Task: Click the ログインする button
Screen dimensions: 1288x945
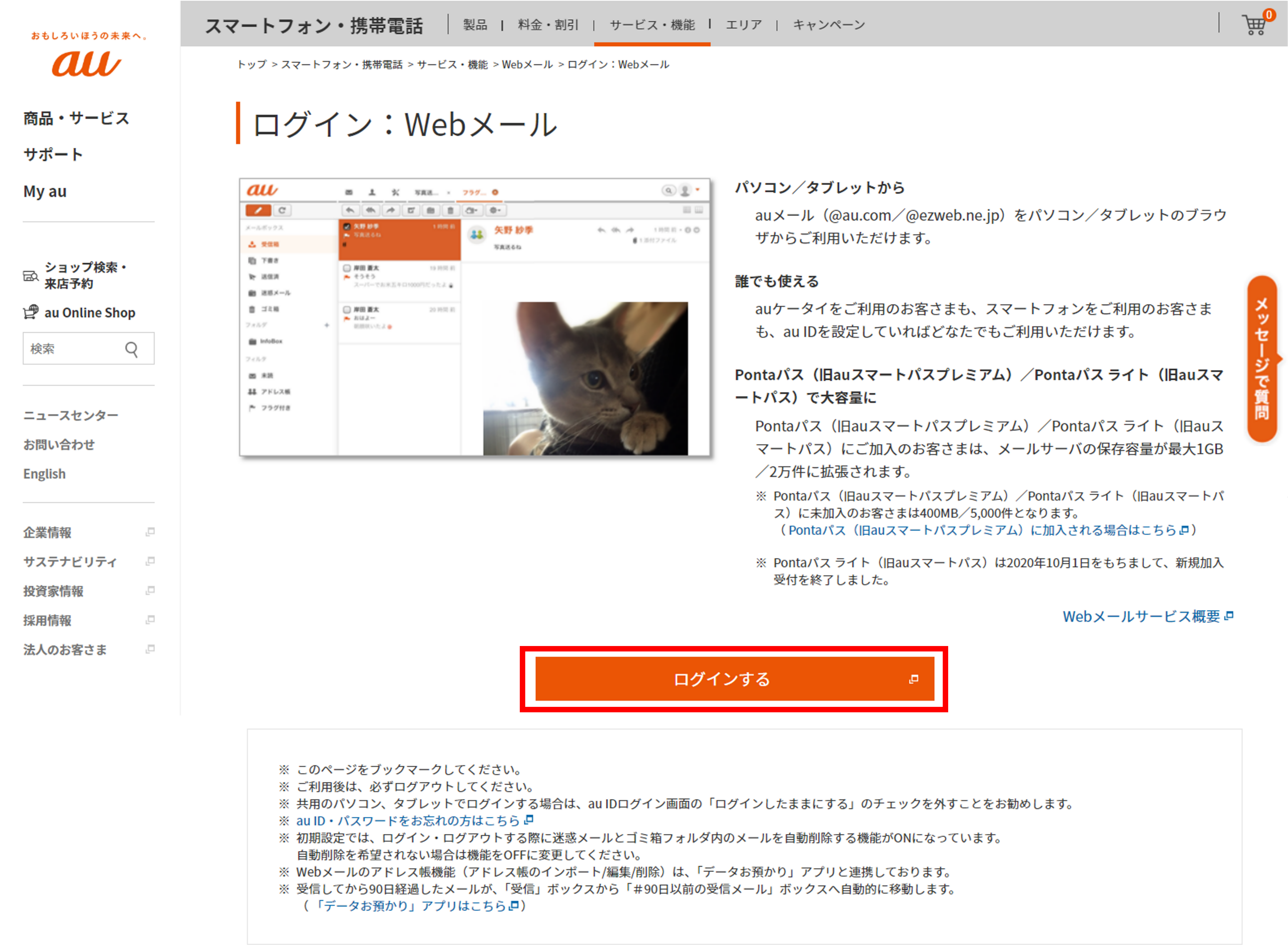Action: 734,679
